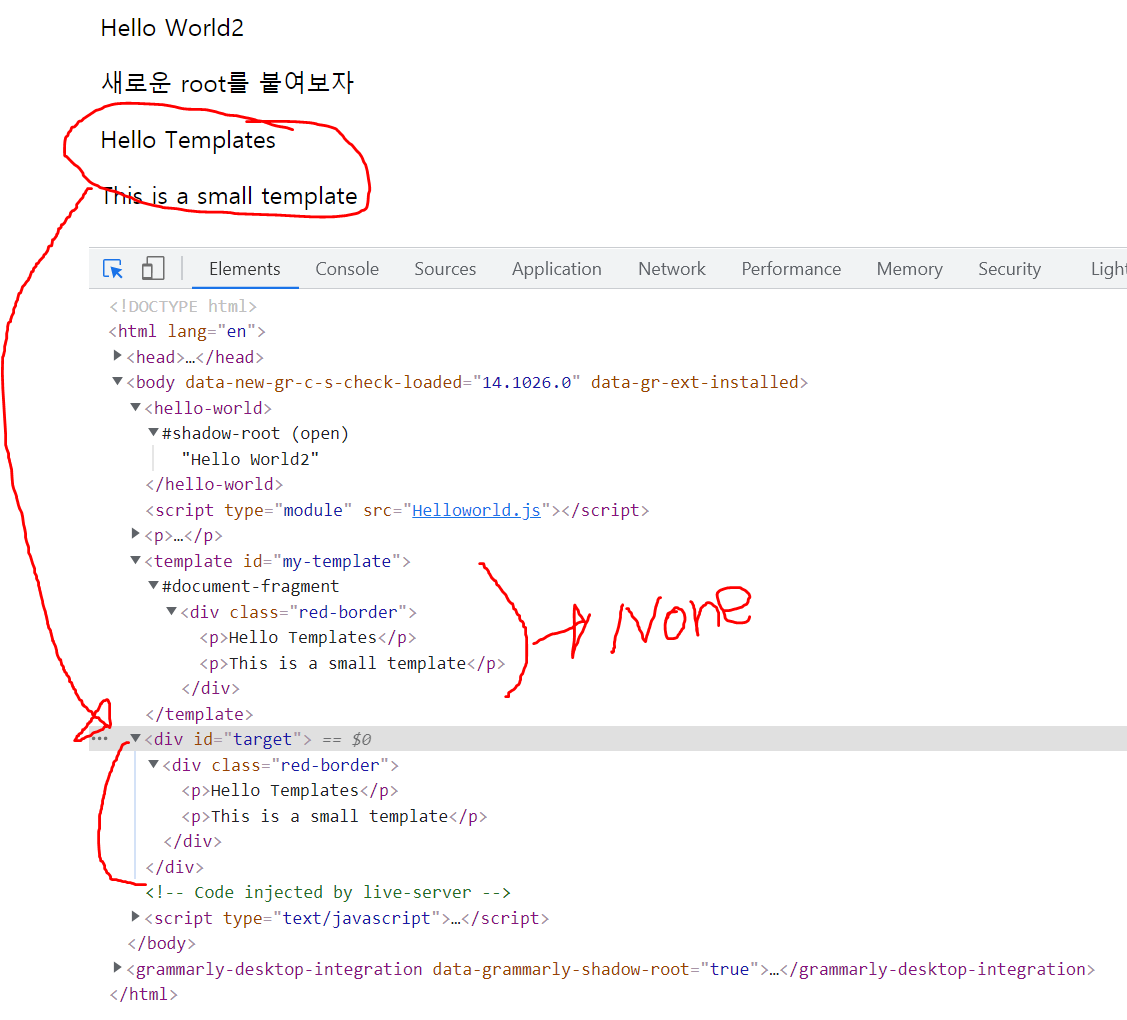Collapse the hello-world element node
The width and height of the screenshot is (1127, 1020).
point(135,407)
